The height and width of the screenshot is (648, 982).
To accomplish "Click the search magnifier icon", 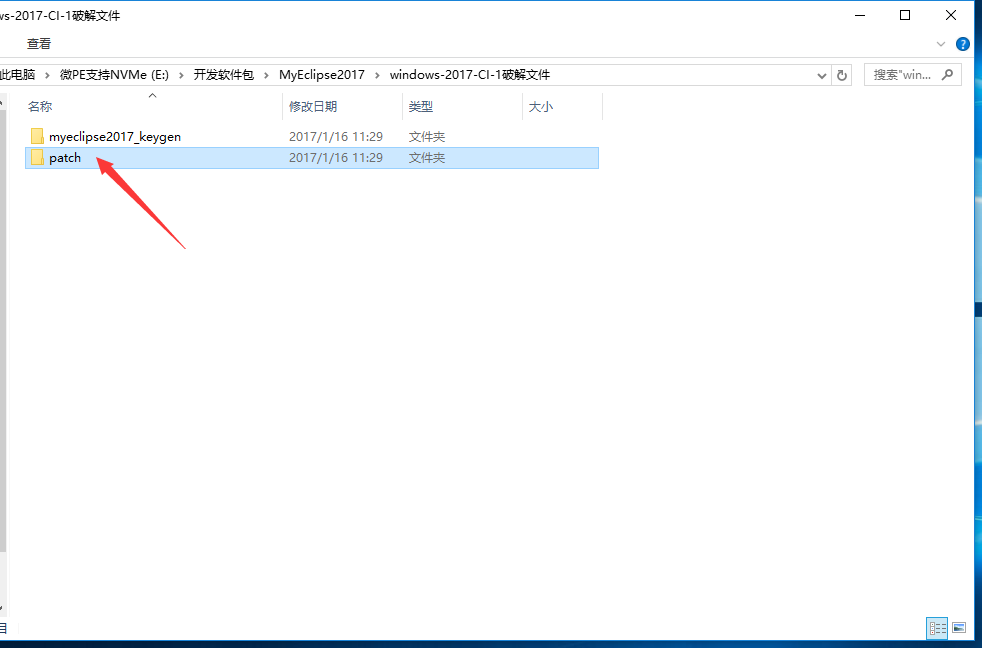I will (x=948, y=75).
